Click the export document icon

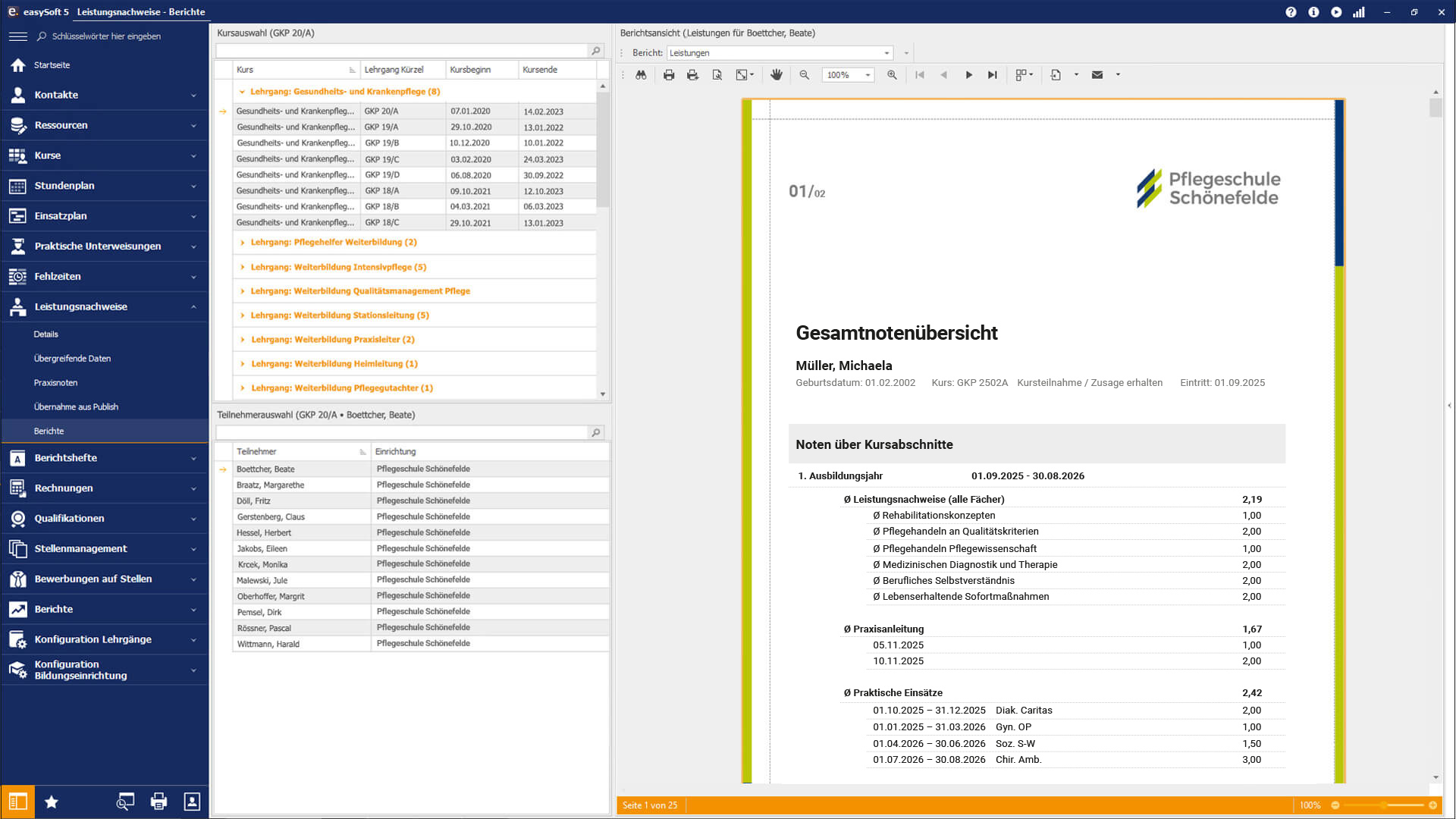1056,75
